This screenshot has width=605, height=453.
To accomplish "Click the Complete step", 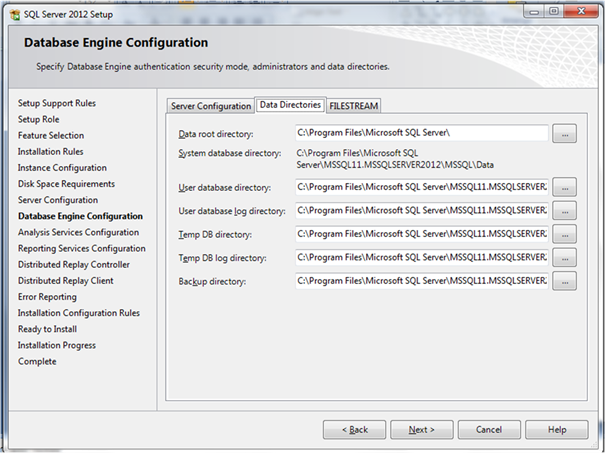I will [37, 362].
